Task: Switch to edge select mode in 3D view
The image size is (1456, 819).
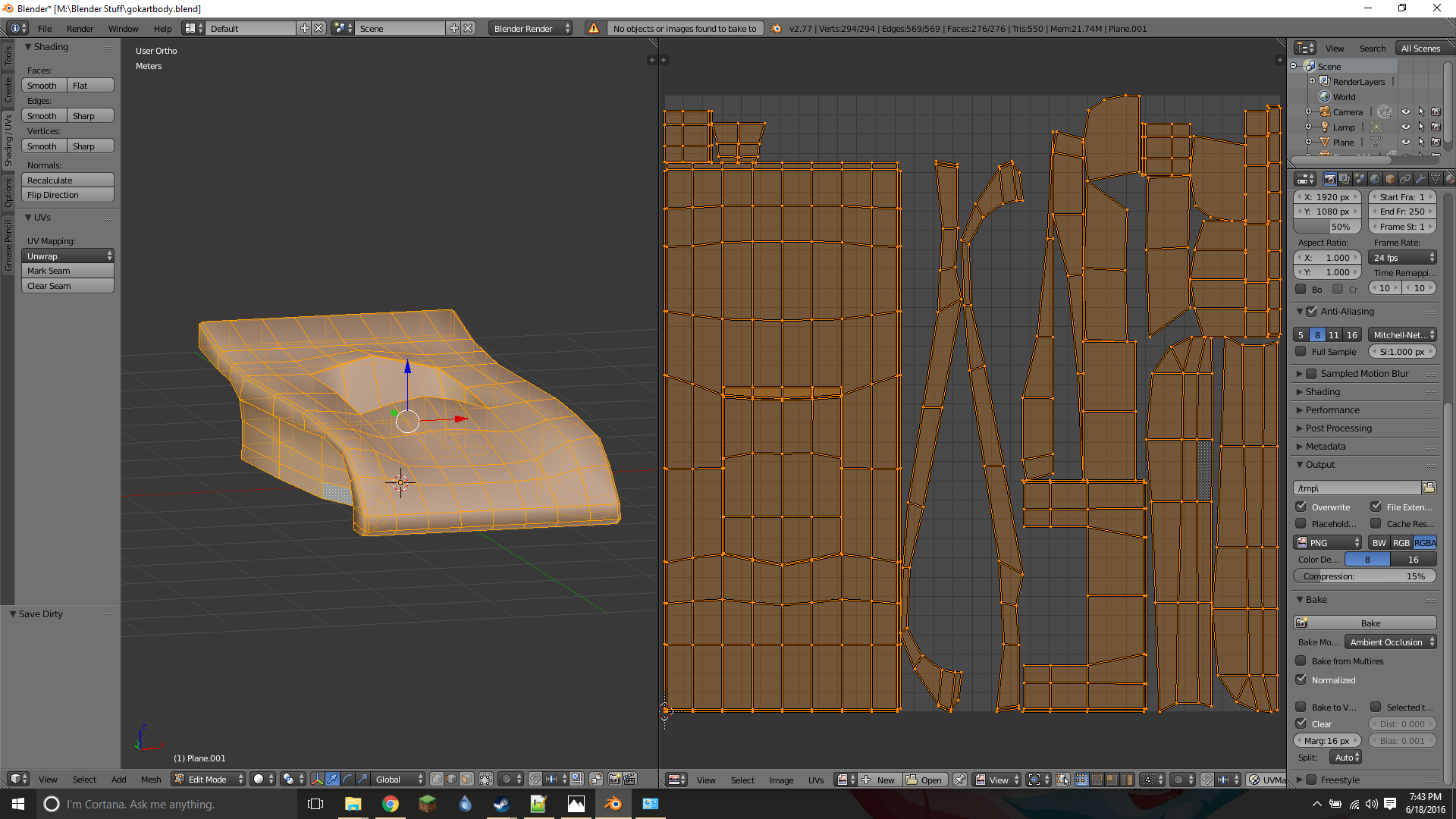Action: (x=451, y=779)
